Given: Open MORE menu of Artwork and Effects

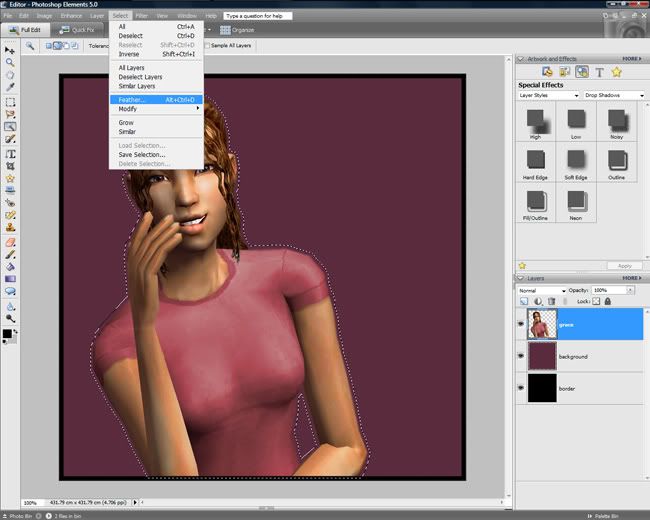Looking at the screenshot, I should tap(631, 59).
